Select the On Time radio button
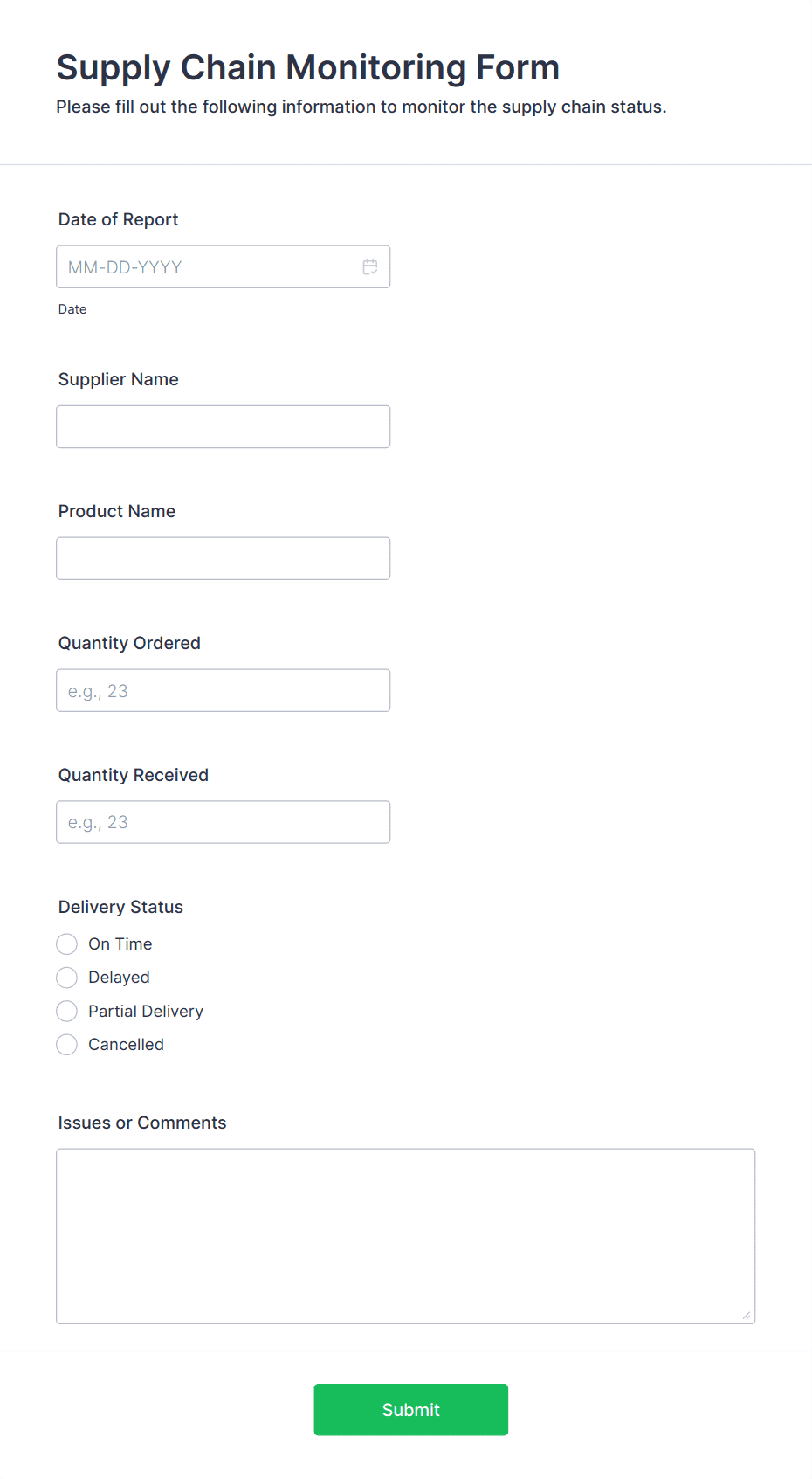The height and width of the screenshot is (1479, 812). (66, 944)
